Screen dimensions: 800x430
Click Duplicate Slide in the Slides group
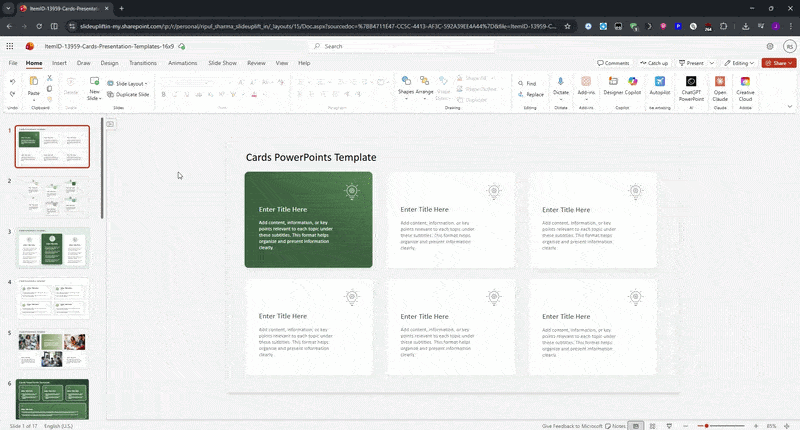pos(128,94)
